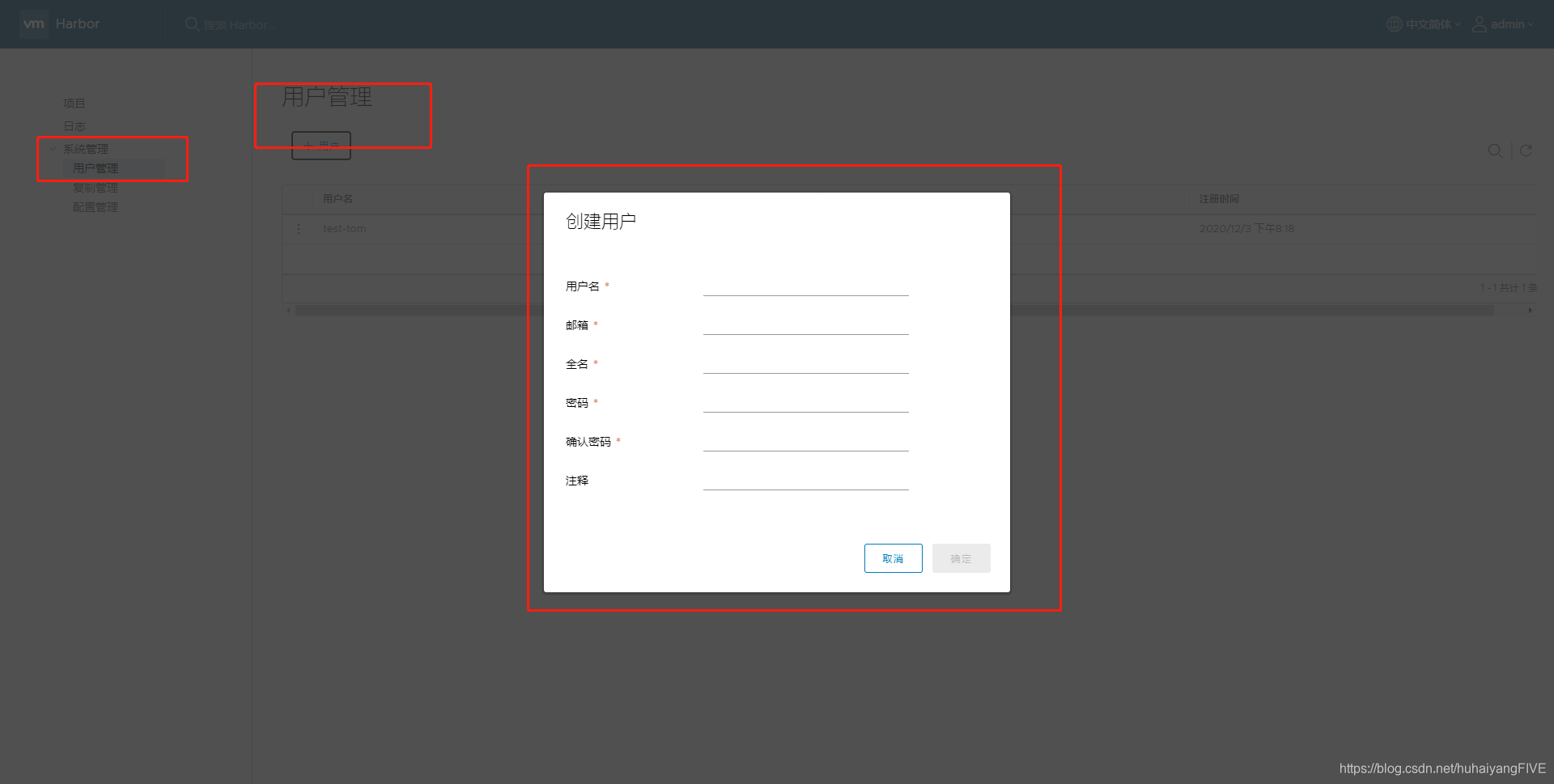Click the 取消 button in dialog
The image size is (1554, 784).
[893, 558]
